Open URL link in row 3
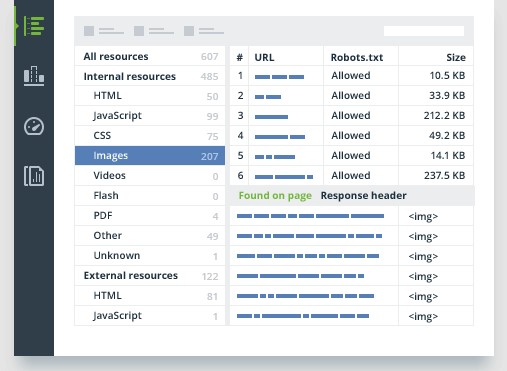Screen dimensions: 507x371 pos(271,117)
